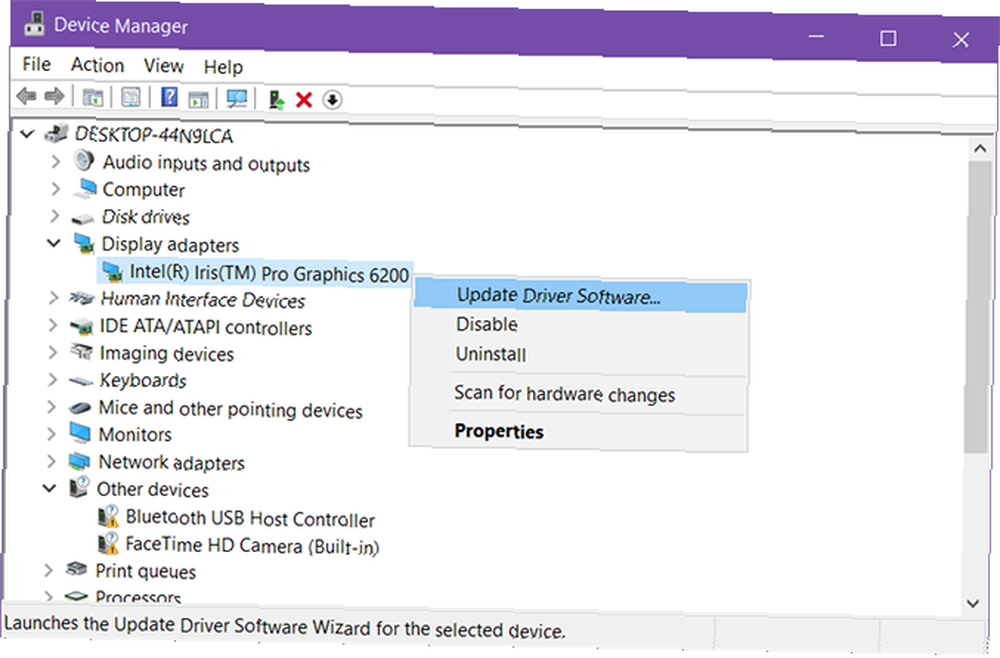1000x658 pixels.
Task: Click the FaceTime HD Camera warning icon
Action: 107,543
